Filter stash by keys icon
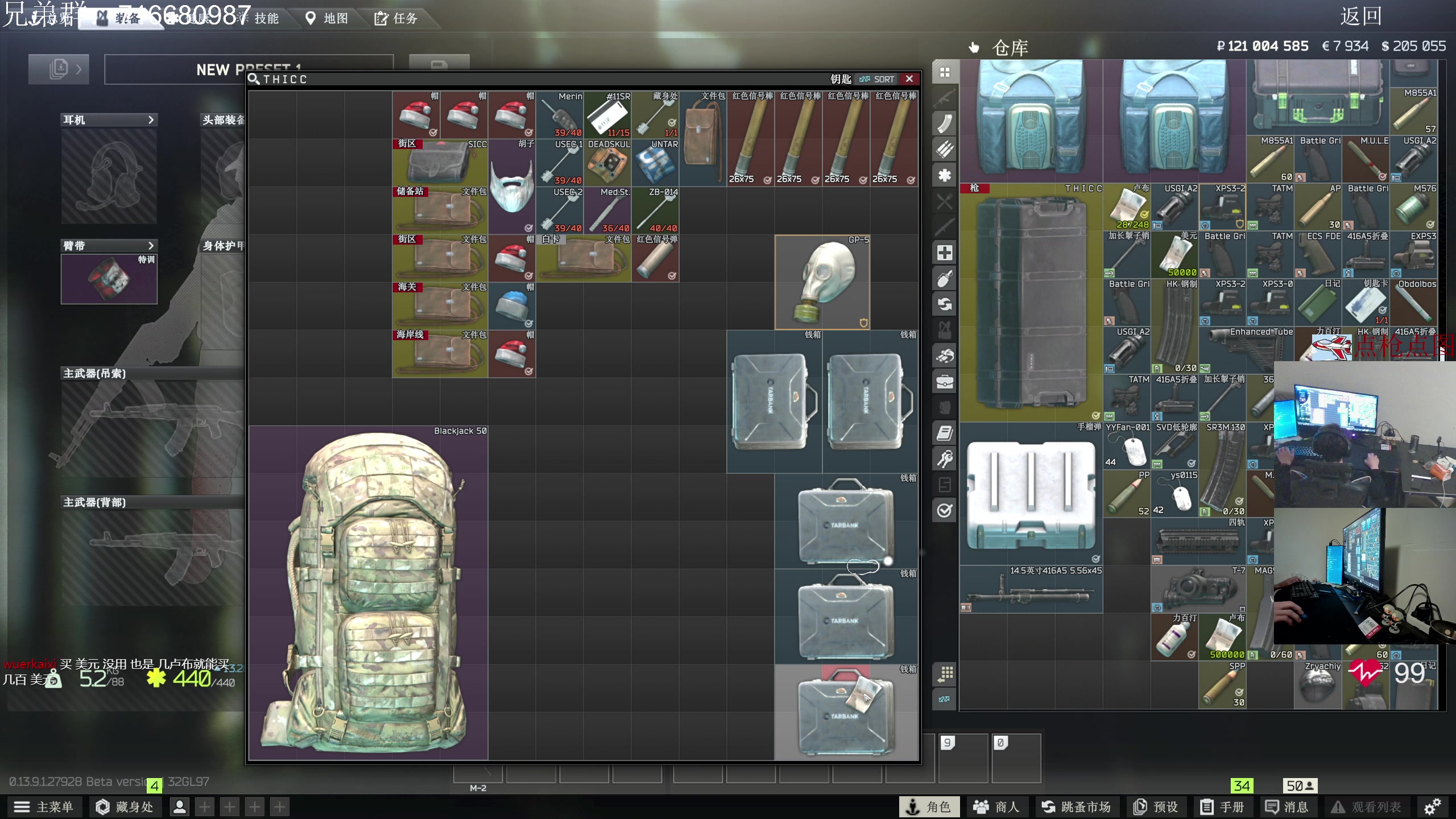 pyautogui.click(x=945, y=459)
